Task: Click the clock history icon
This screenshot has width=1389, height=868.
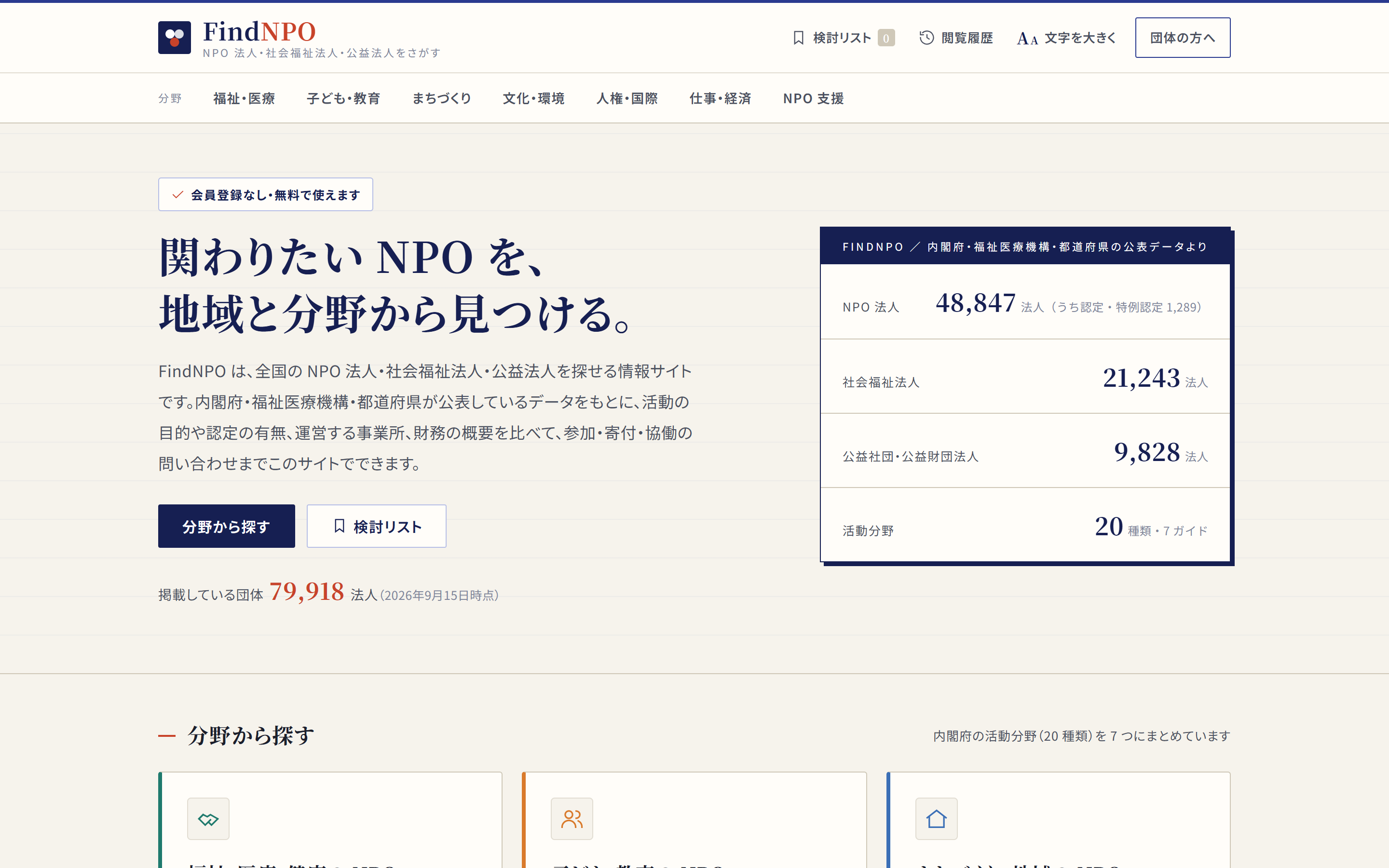Action: 926,38
